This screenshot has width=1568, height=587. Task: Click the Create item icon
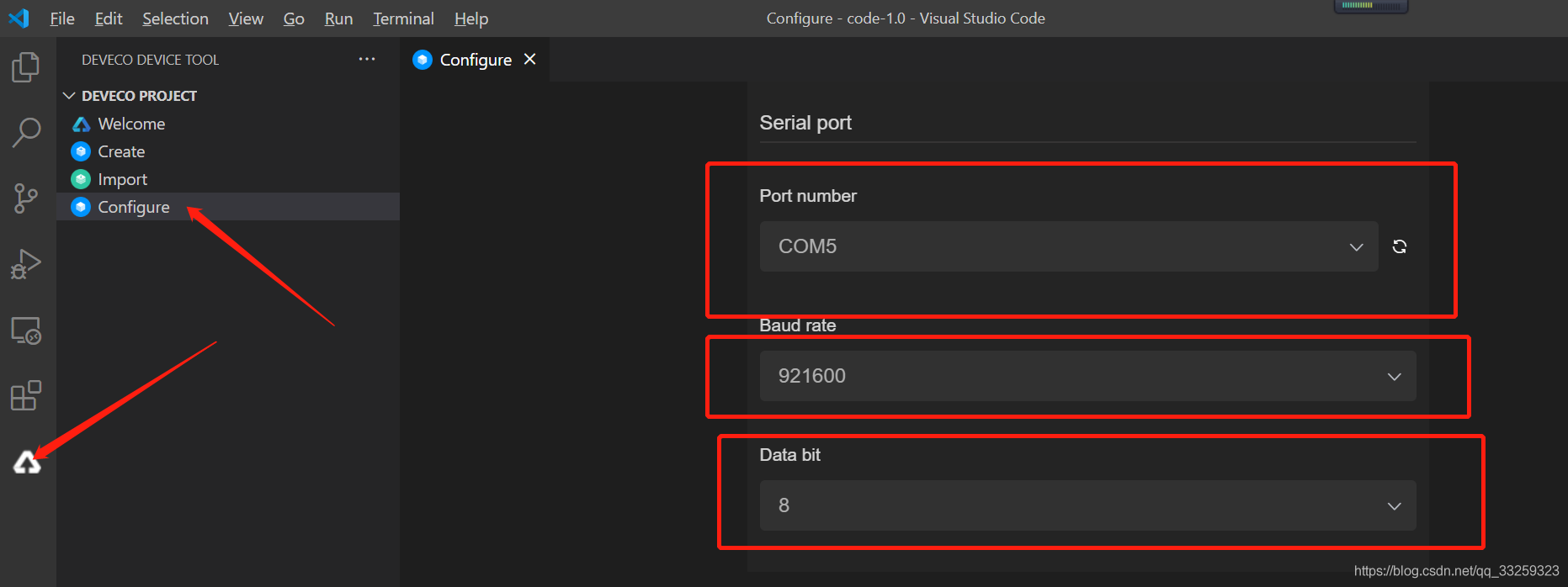81,151
